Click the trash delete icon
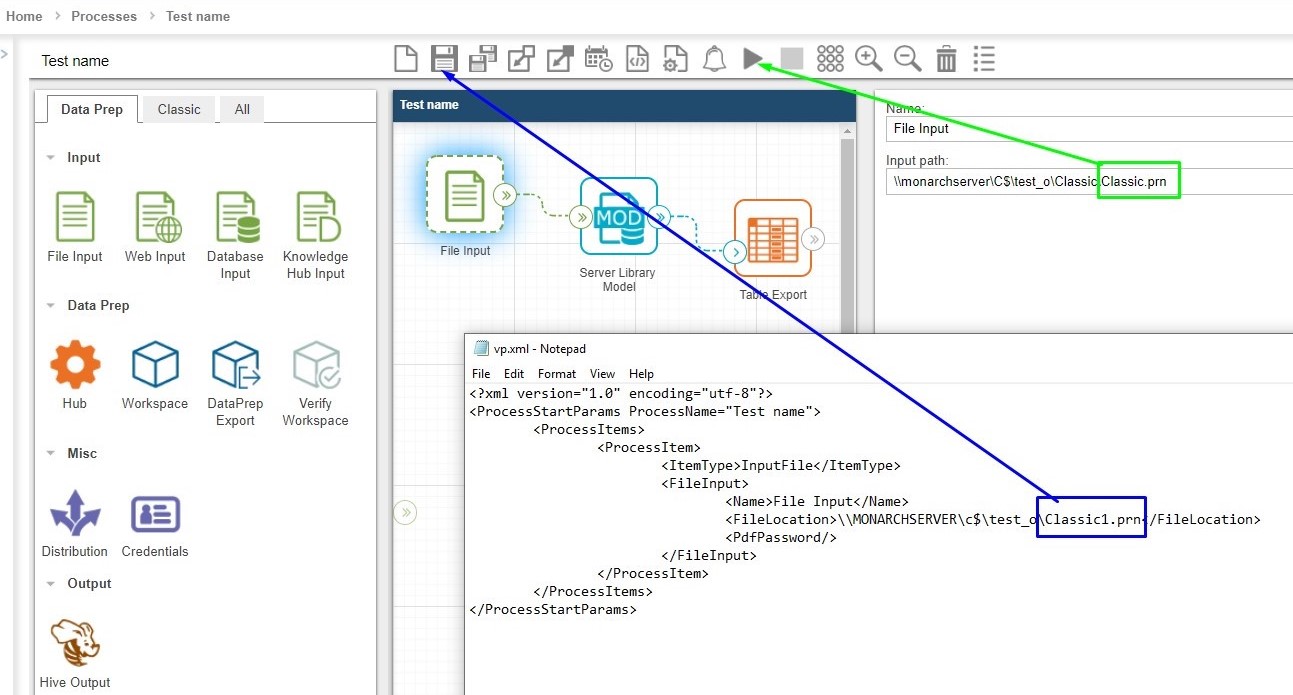Image resolution: width=1293 pixels, height=695 pixels. (x=946, y=59)
